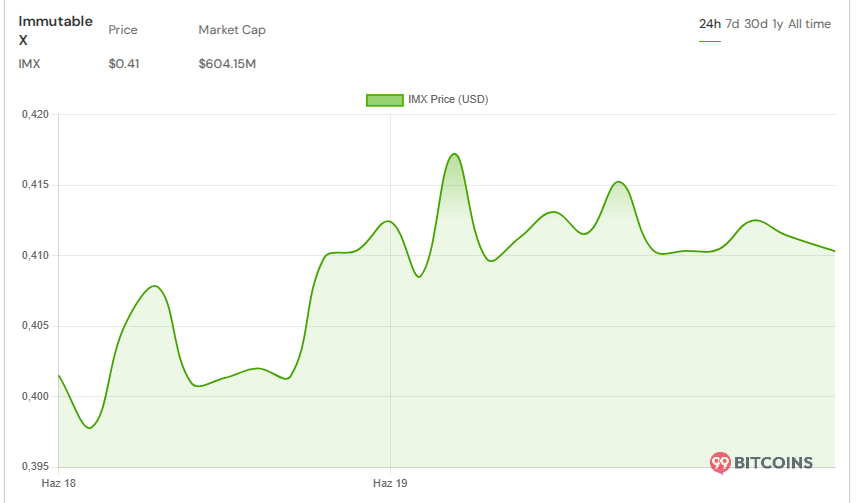The image size is (860, 503).
Task: Click the Immutable X coin name
Action: tap(55, 30)
